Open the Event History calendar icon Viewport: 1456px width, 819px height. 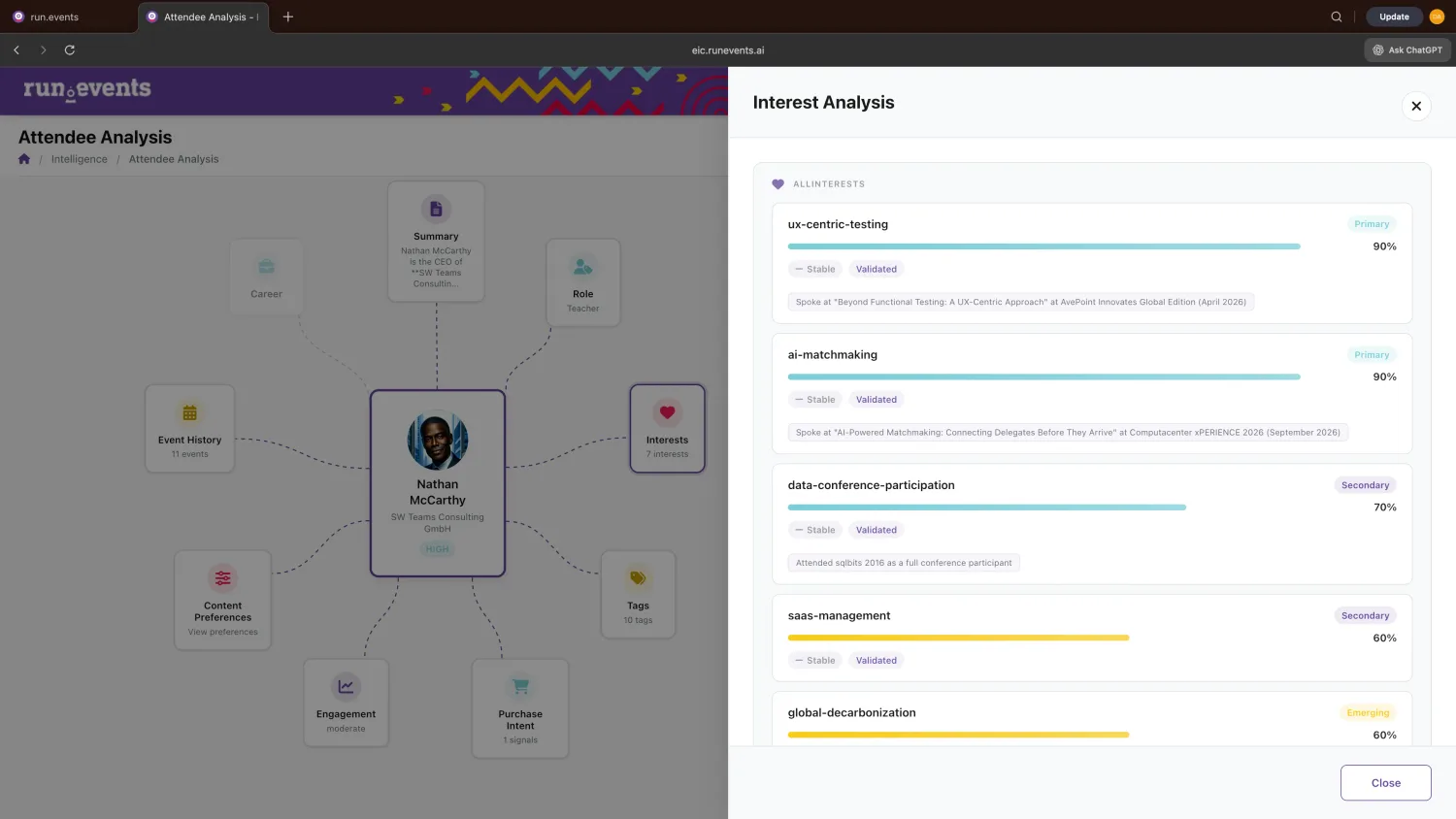click(x=189, y=412)
